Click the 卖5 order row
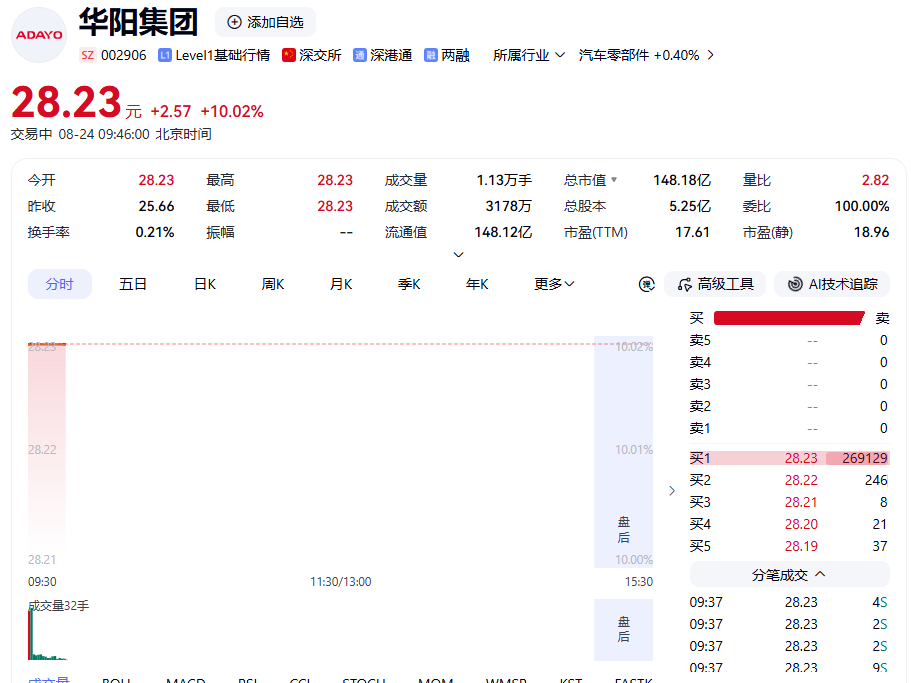911x683 pixels. click(x=789, y=340)
